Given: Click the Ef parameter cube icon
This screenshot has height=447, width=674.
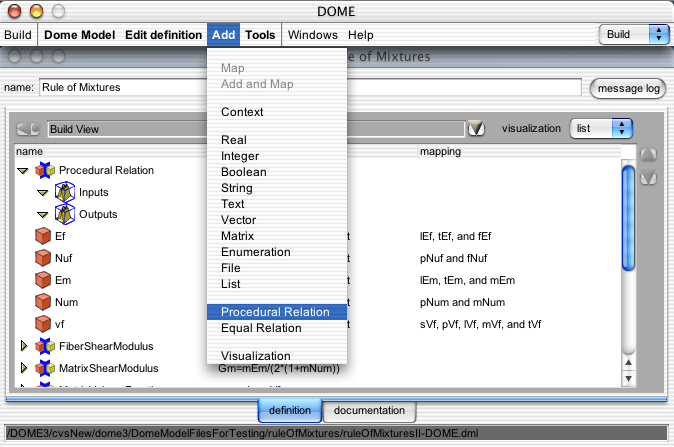Looking at the screenshot, I should [43, 236].
